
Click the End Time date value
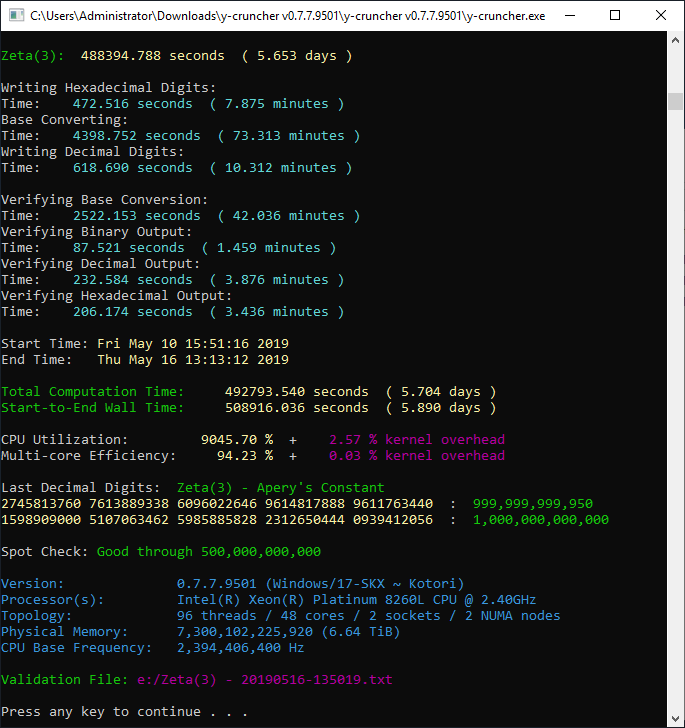[x=192, y=360]
